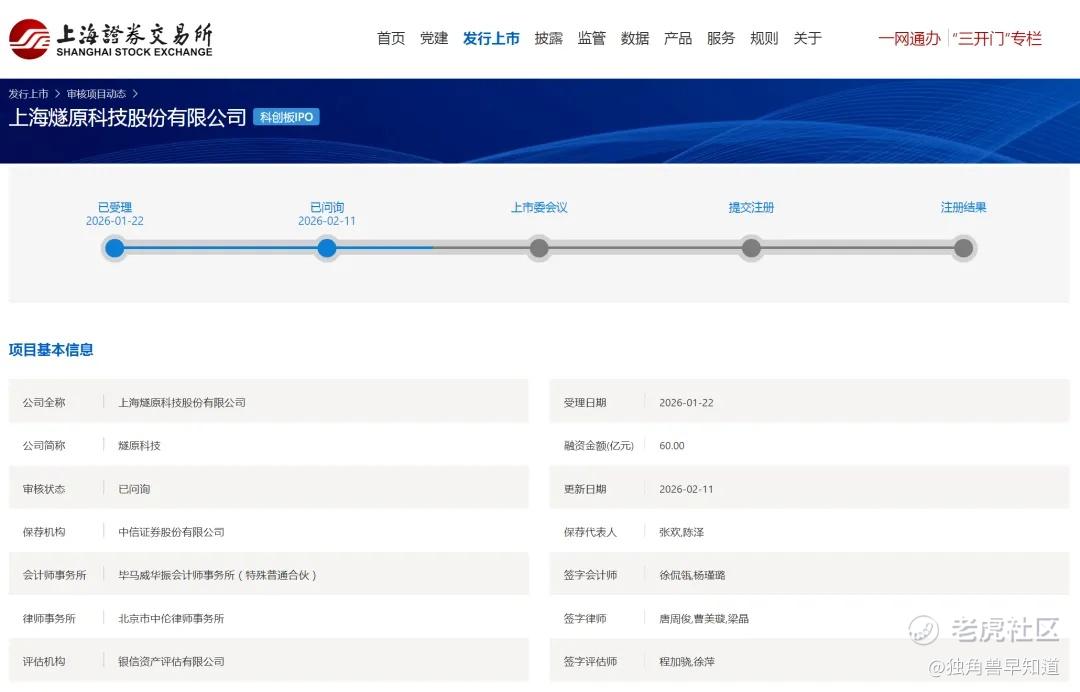Click the Shanghai Stock Exchange logo
The image size is (1080, 692).
110,39
